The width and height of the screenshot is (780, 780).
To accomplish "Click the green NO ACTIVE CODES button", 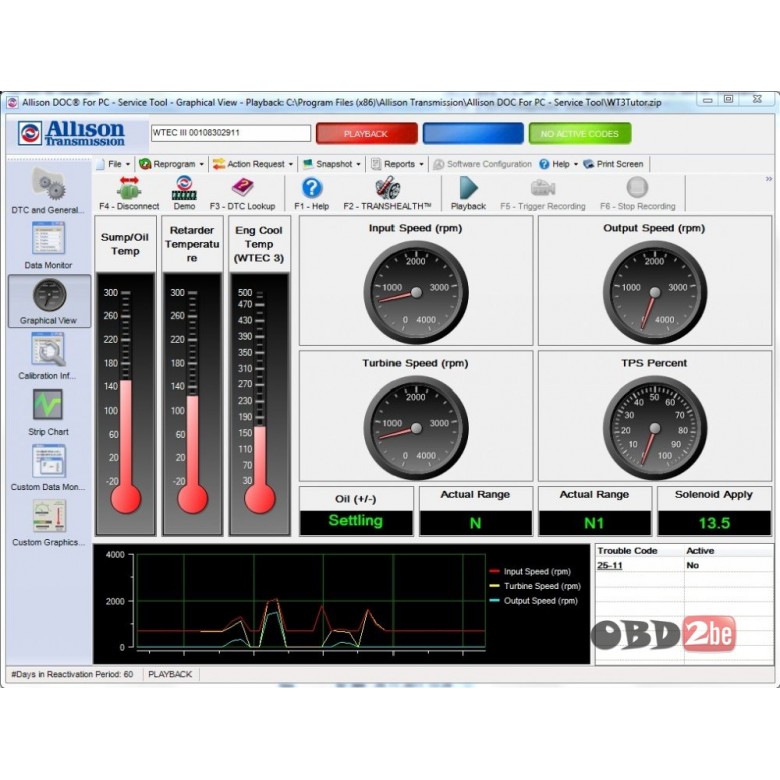I will click(x=580, y=133).
